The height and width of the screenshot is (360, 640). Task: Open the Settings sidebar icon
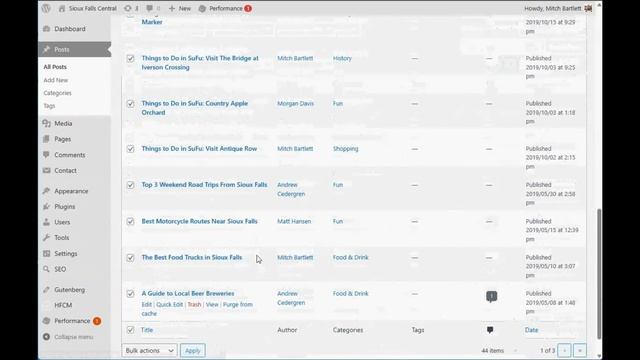point(47,253)
